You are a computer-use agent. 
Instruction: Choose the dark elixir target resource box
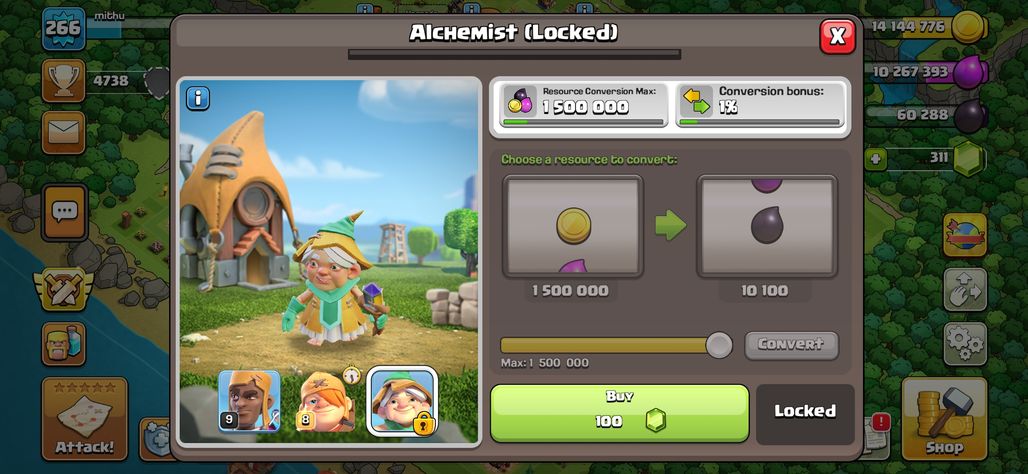coord(766,226)
